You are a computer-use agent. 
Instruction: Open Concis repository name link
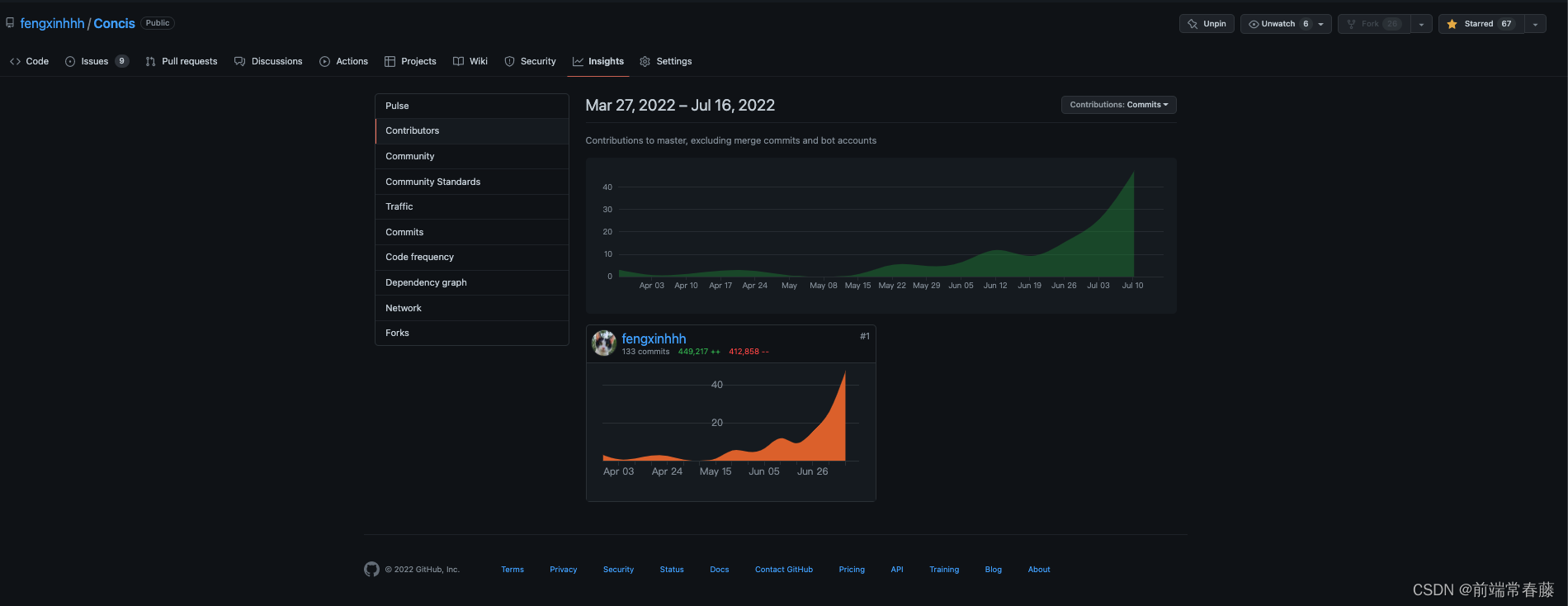tap(114, 23)
